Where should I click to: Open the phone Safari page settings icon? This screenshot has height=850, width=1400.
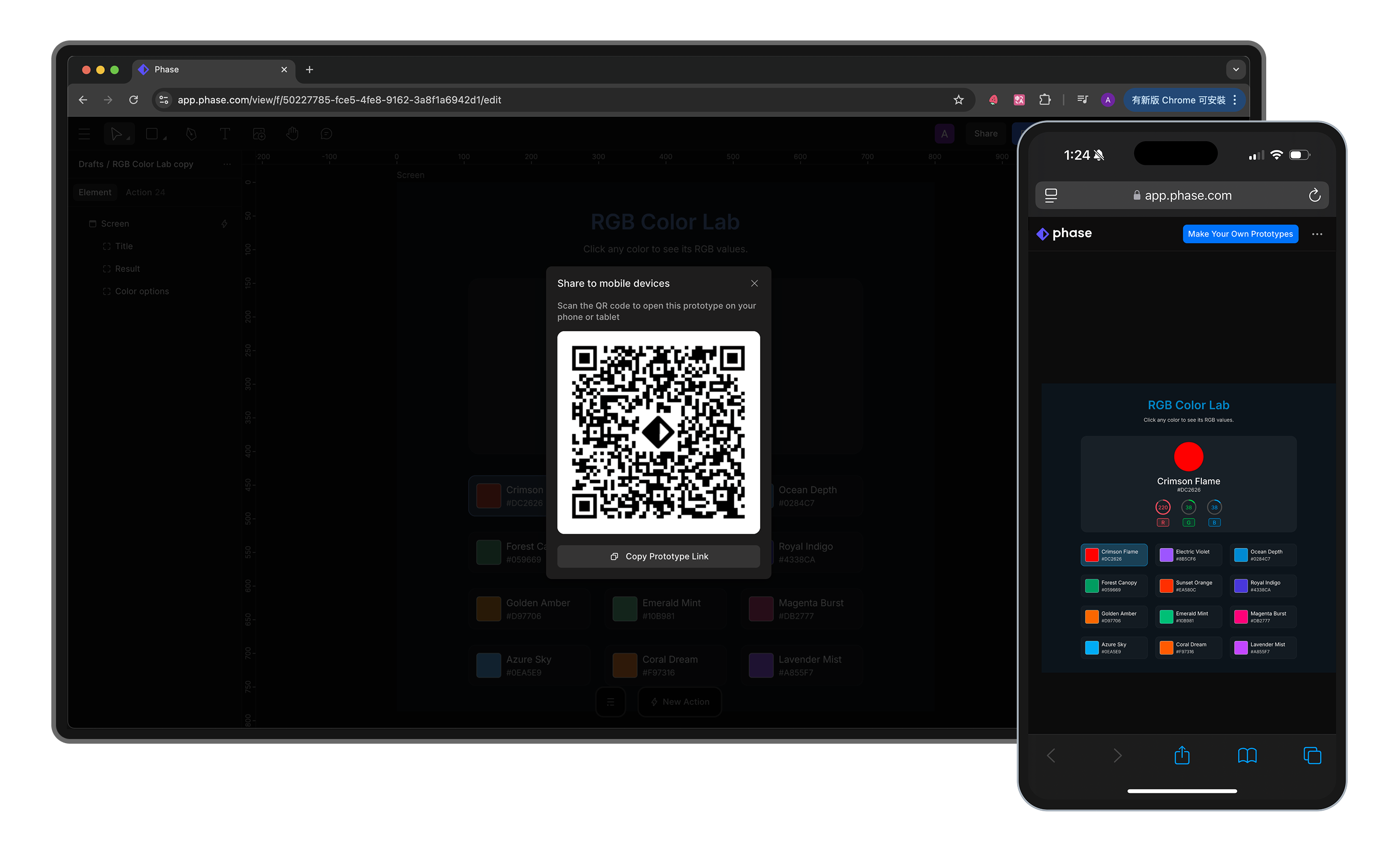(1051, 196)
